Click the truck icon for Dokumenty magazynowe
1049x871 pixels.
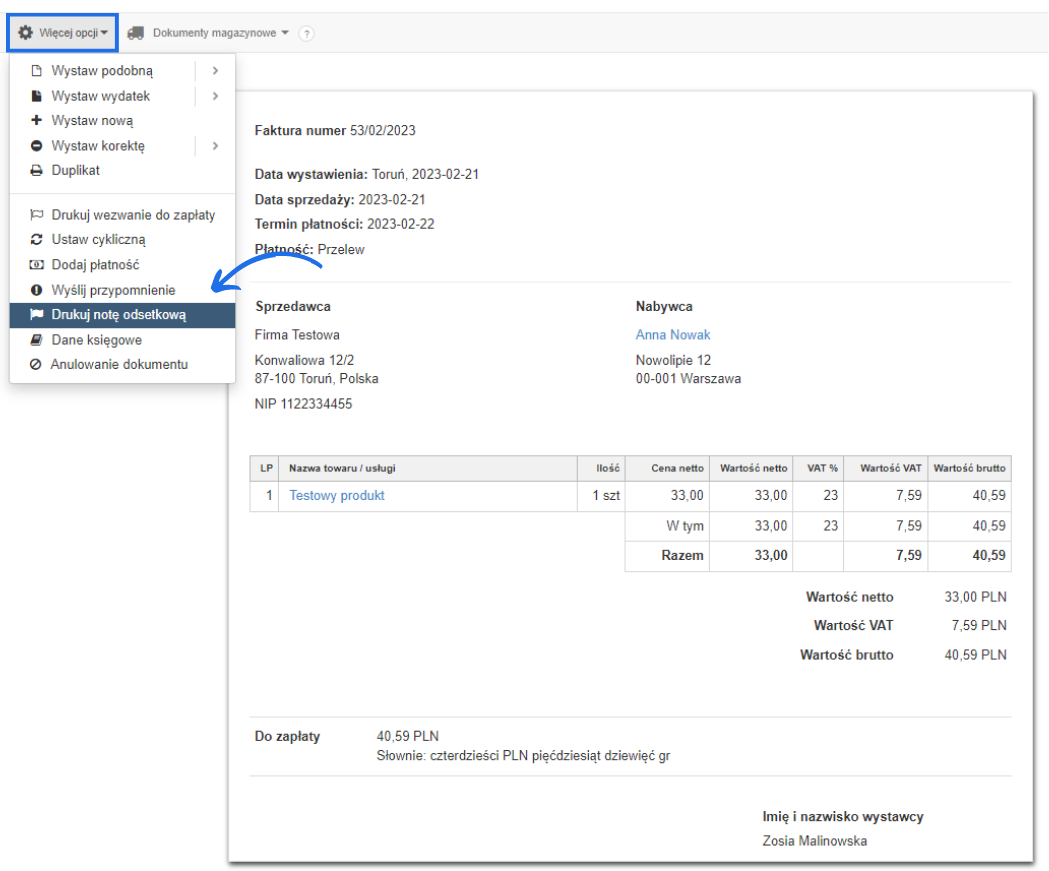(x=135, y=33)
